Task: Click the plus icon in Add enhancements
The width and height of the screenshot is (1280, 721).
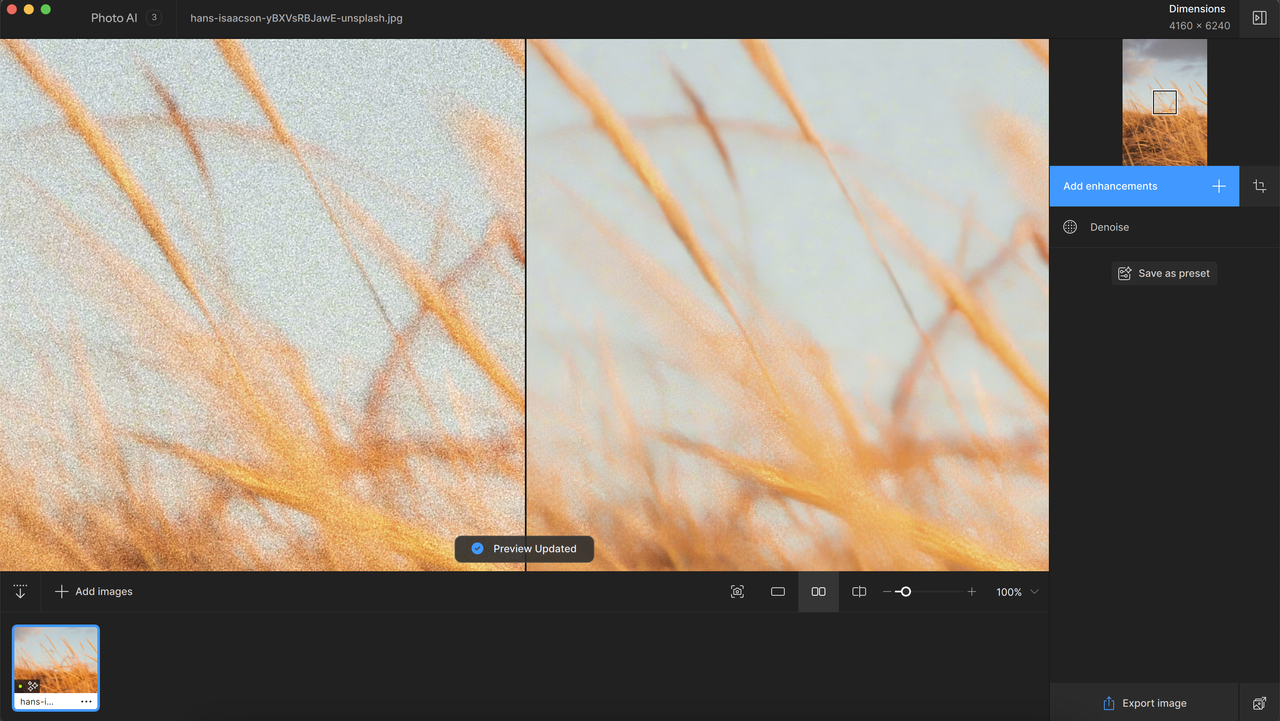Action: pyautogui.click(x=1218, y=186)
